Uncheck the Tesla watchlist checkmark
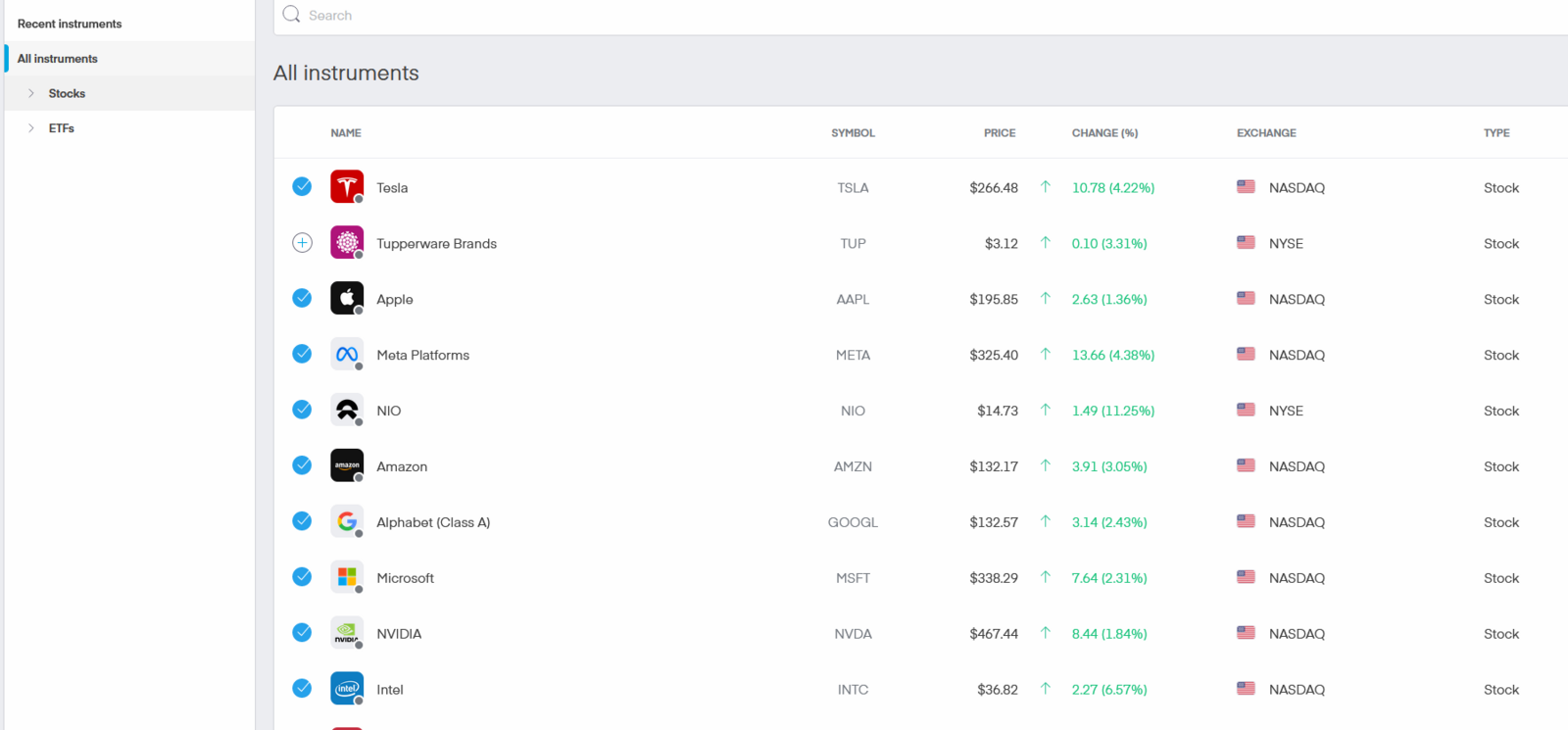This screenshot has height=730, width=1568. tap(302, 187)
